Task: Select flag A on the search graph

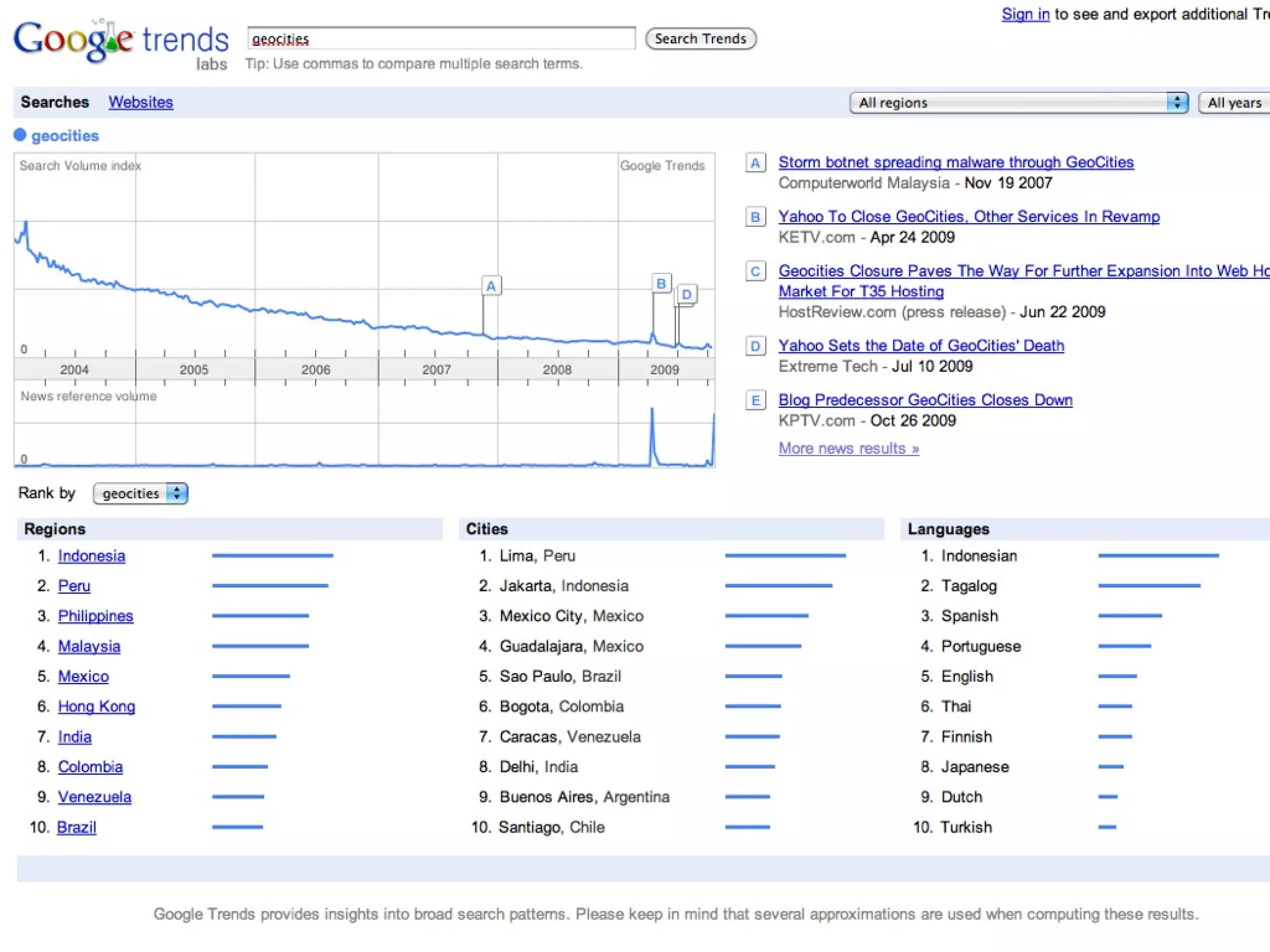Action: tap(491, 286)
